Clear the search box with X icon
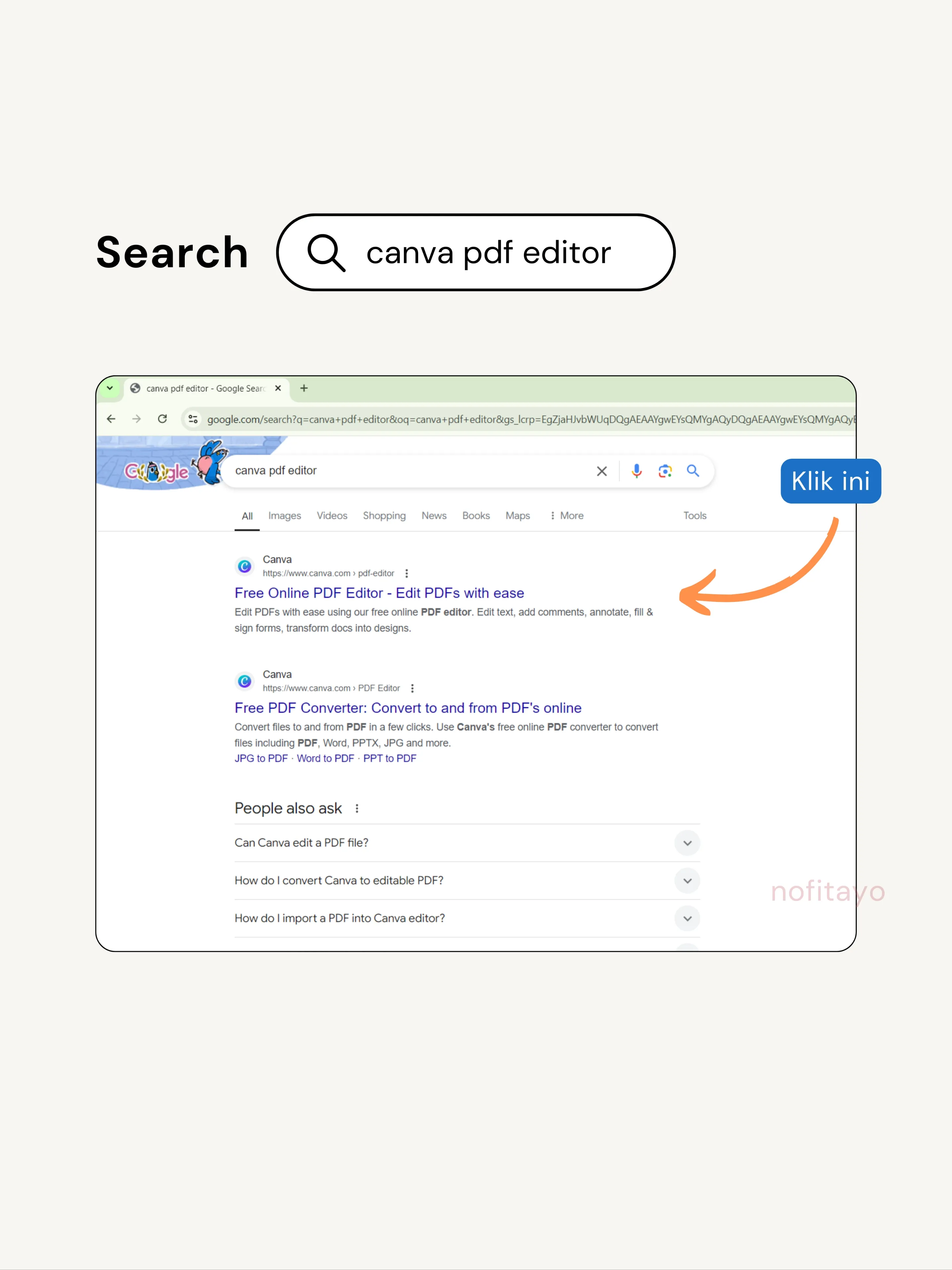The width and height of the screenshot is (952, 1270). (601, 471)
